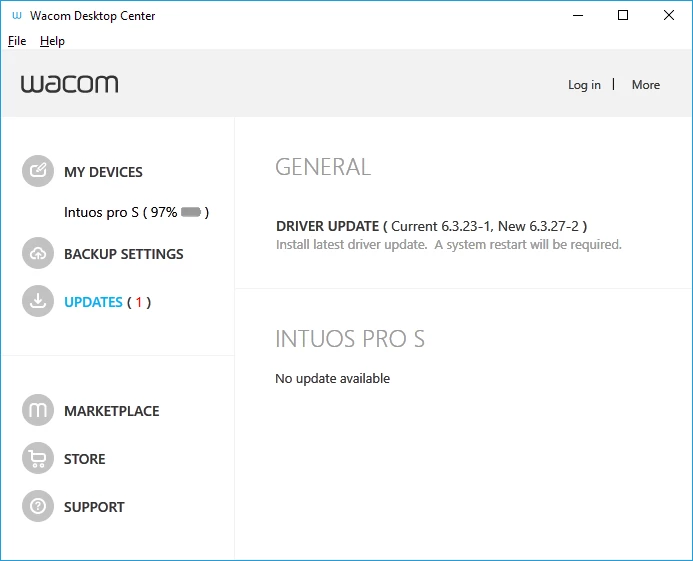The height and width of the screenshot is (561, 693).
Task: Open STORE from the sidebar
Action: tap(84, 459)
